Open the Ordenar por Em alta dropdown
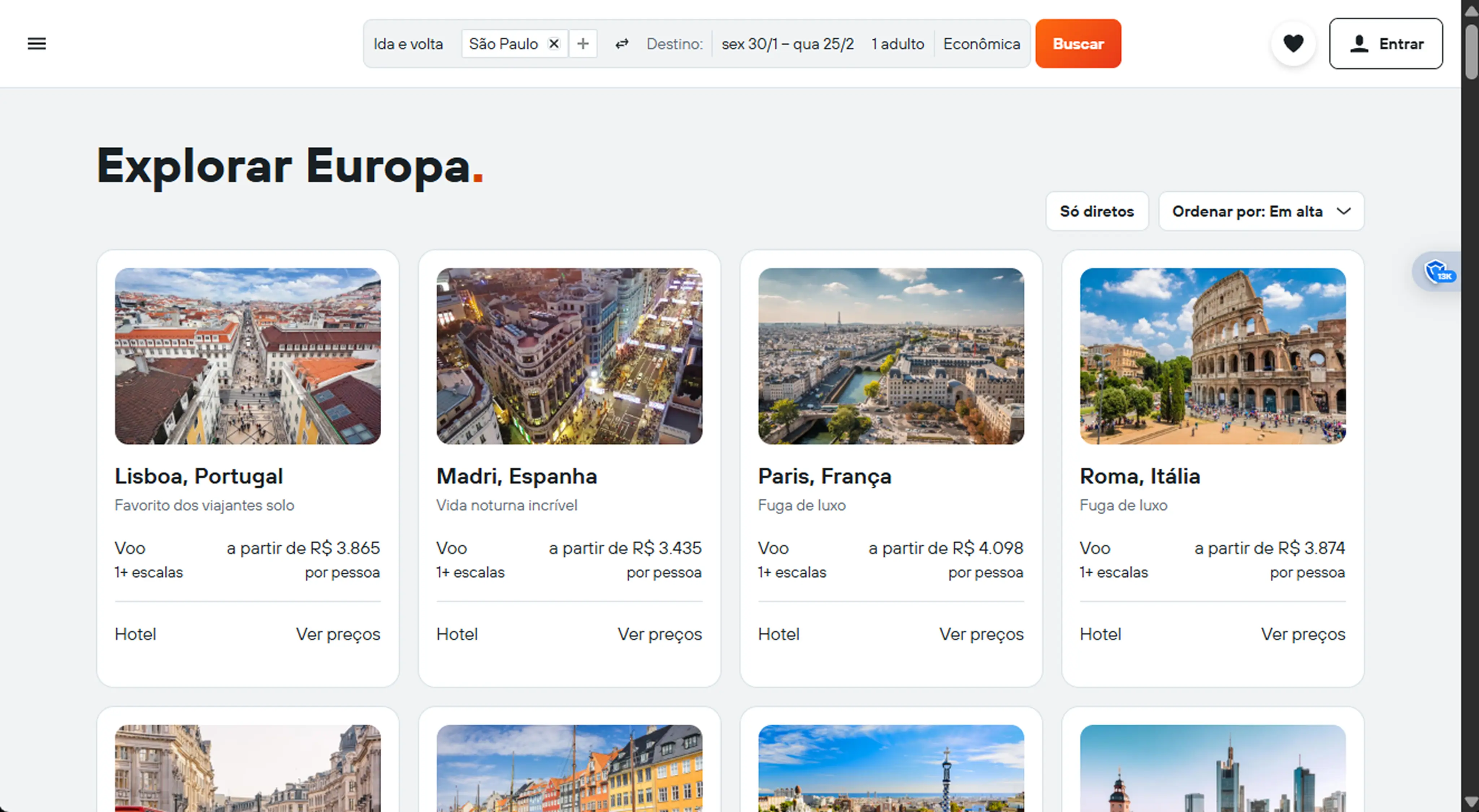The height and width of the screenshot is (812, 1479). [1261, 211]
